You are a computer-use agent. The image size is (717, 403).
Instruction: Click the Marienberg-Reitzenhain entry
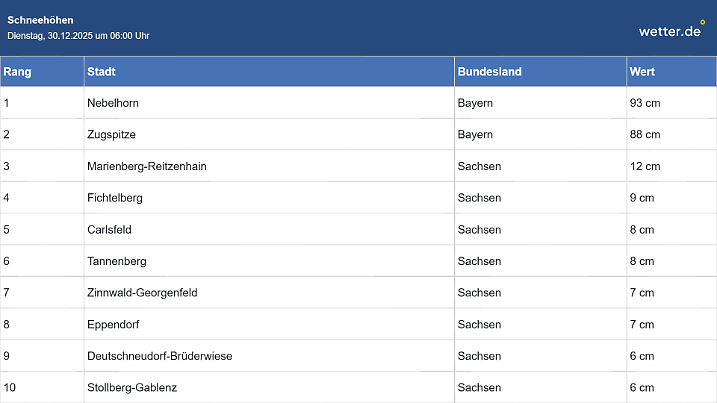(147, 166)
